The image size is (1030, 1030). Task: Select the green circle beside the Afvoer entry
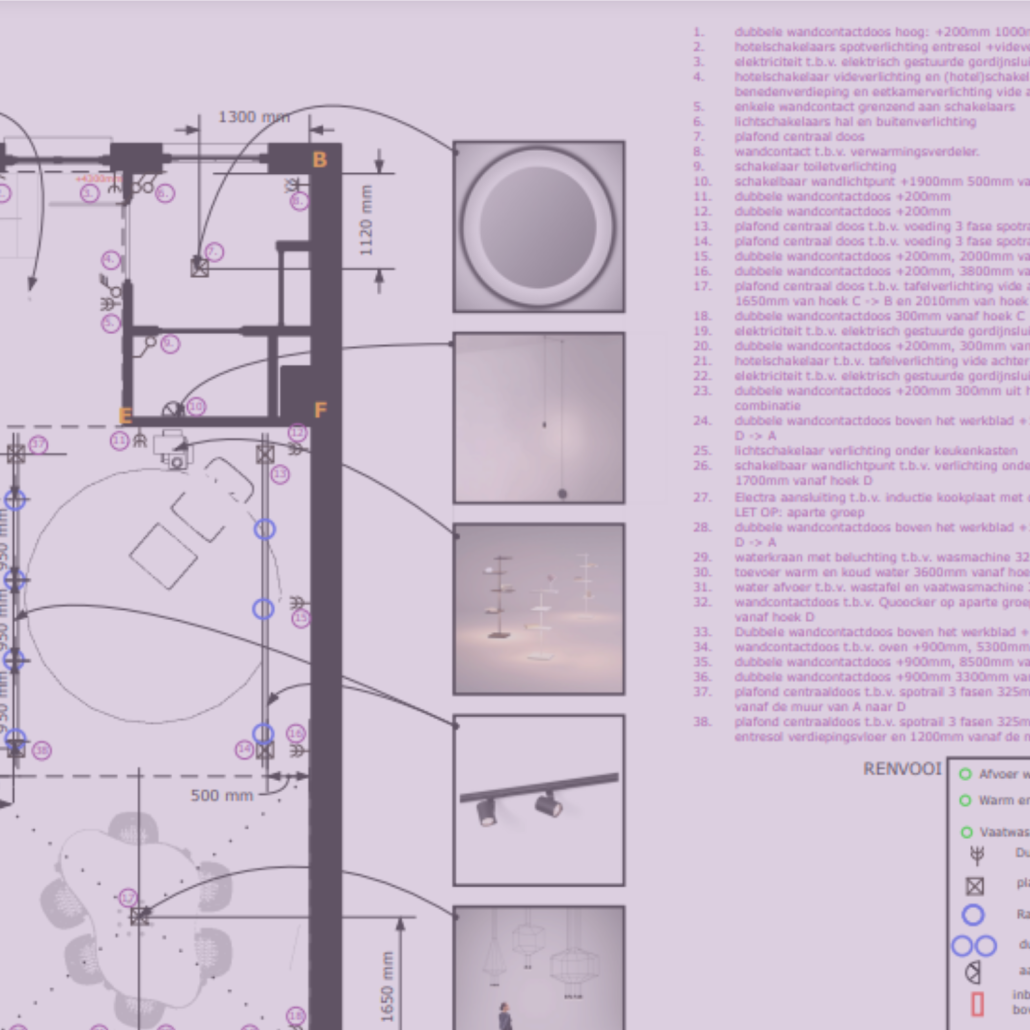[x=964, y=775]
